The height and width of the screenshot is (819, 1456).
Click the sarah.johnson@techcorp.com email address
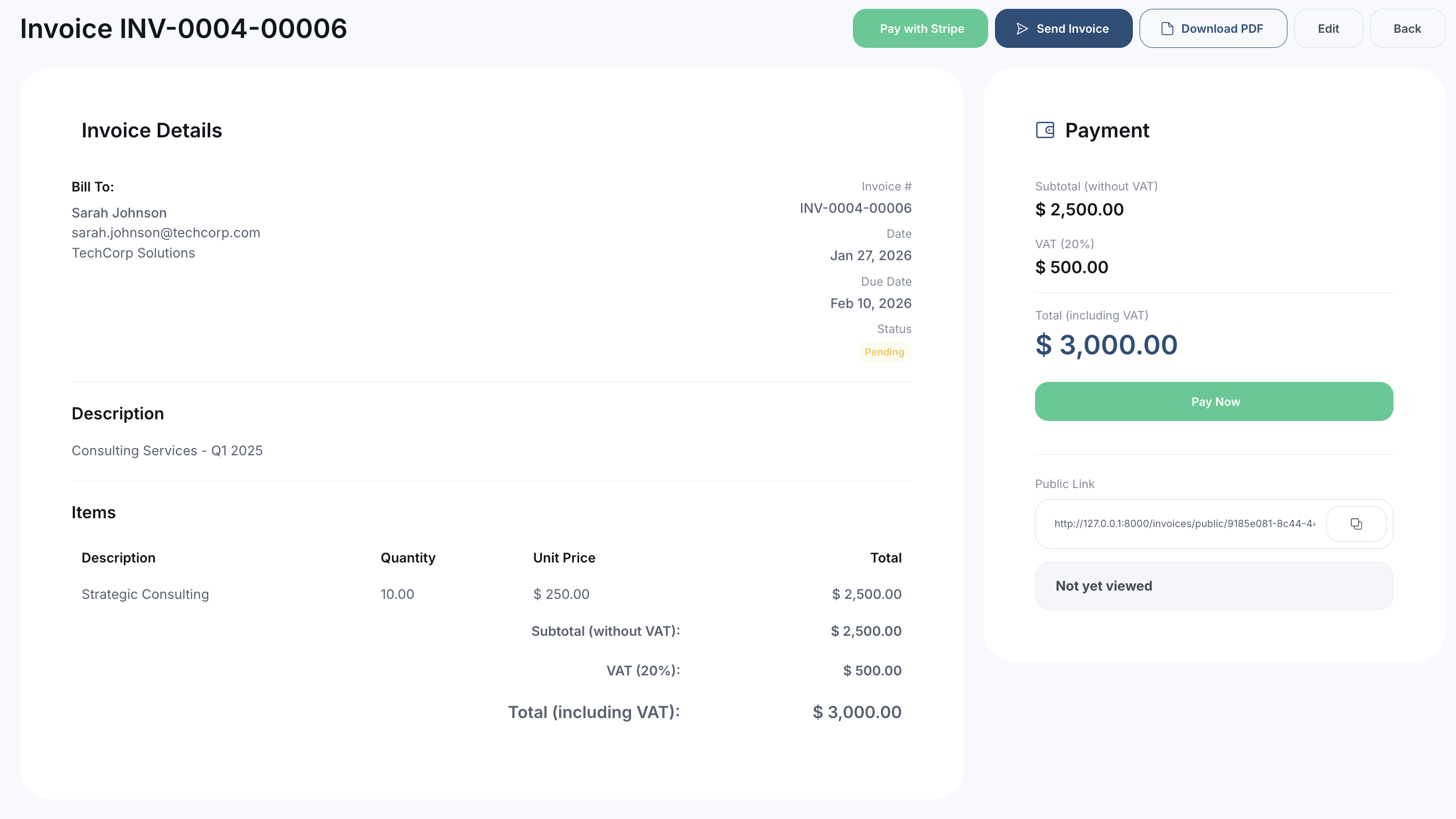[x=165, y=233]
